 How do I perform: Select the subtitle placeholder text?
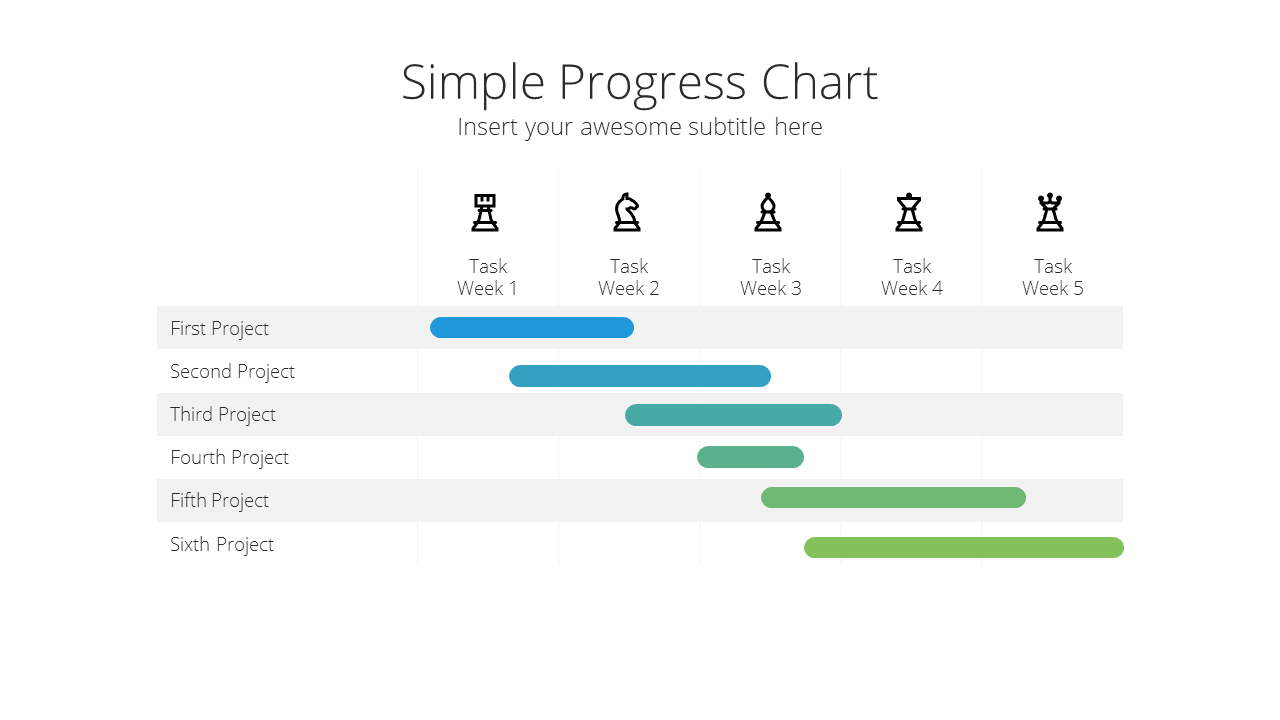(x=640, y=127)
